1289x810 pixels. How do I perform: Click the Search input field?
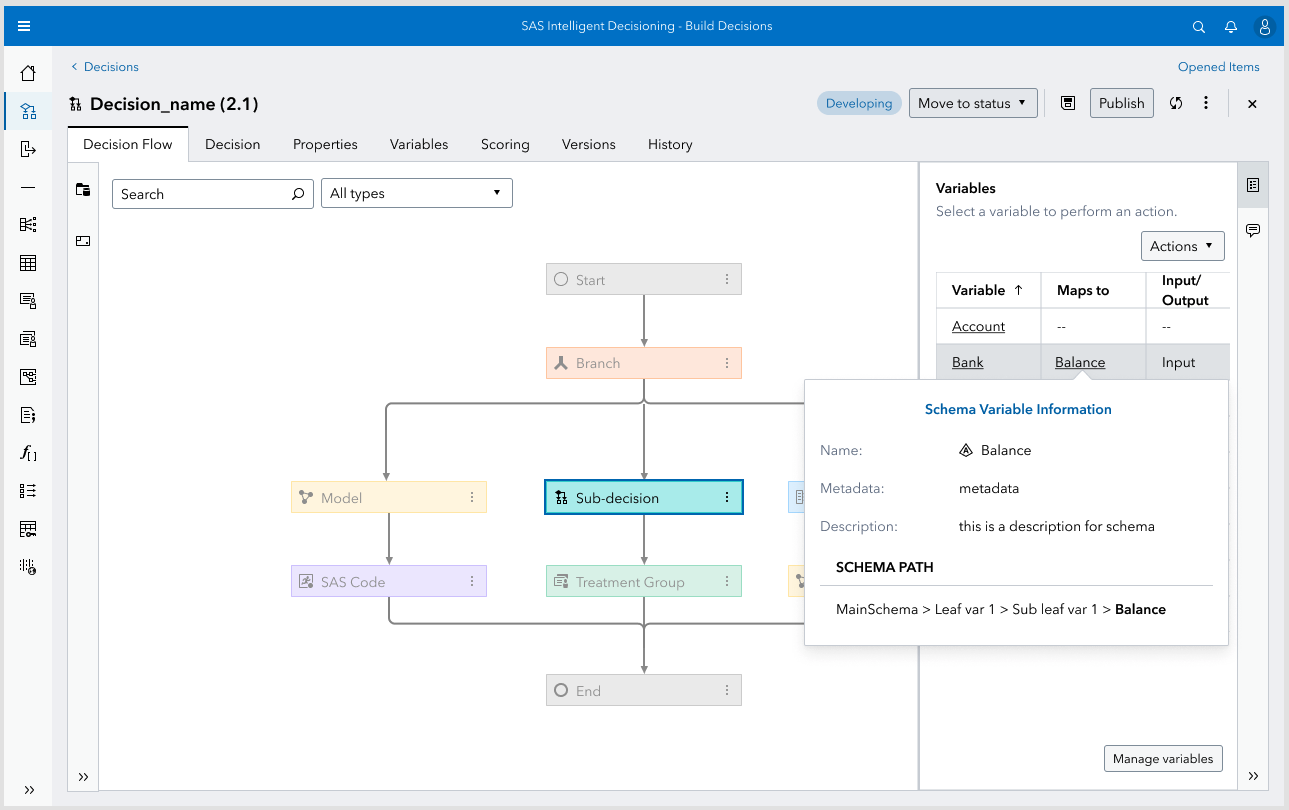coord(212,194)
